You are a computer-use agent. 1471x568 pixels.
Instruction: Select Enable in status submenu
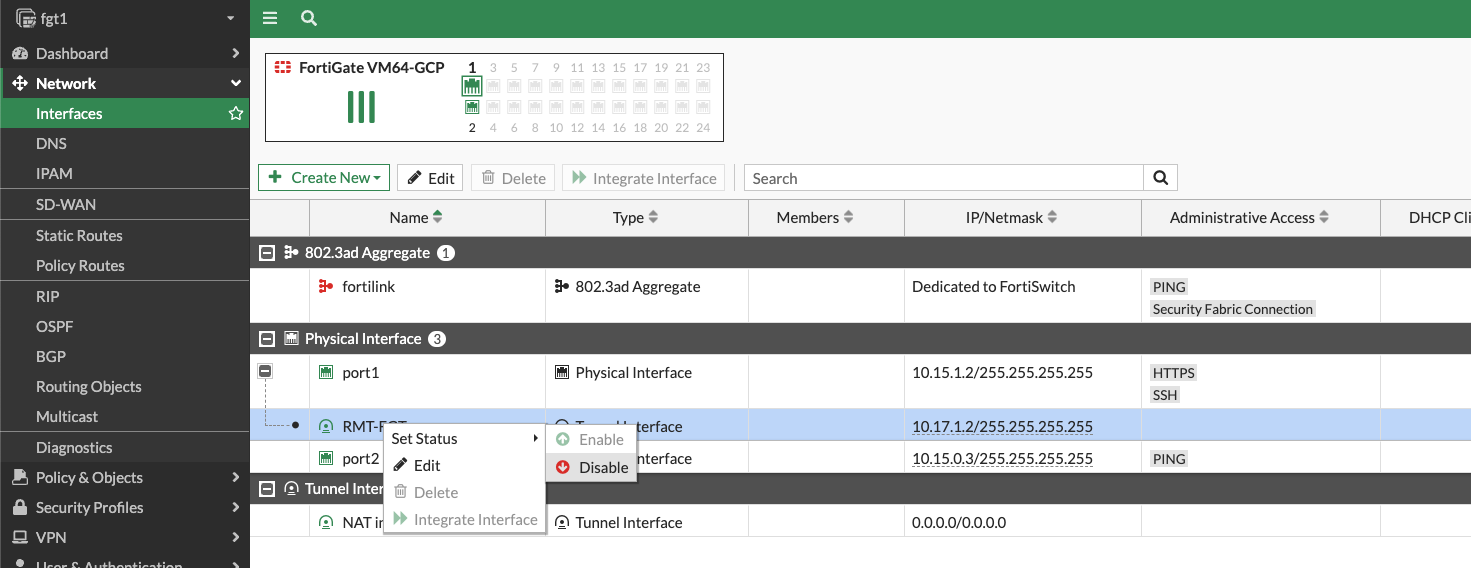click(591, 439)
